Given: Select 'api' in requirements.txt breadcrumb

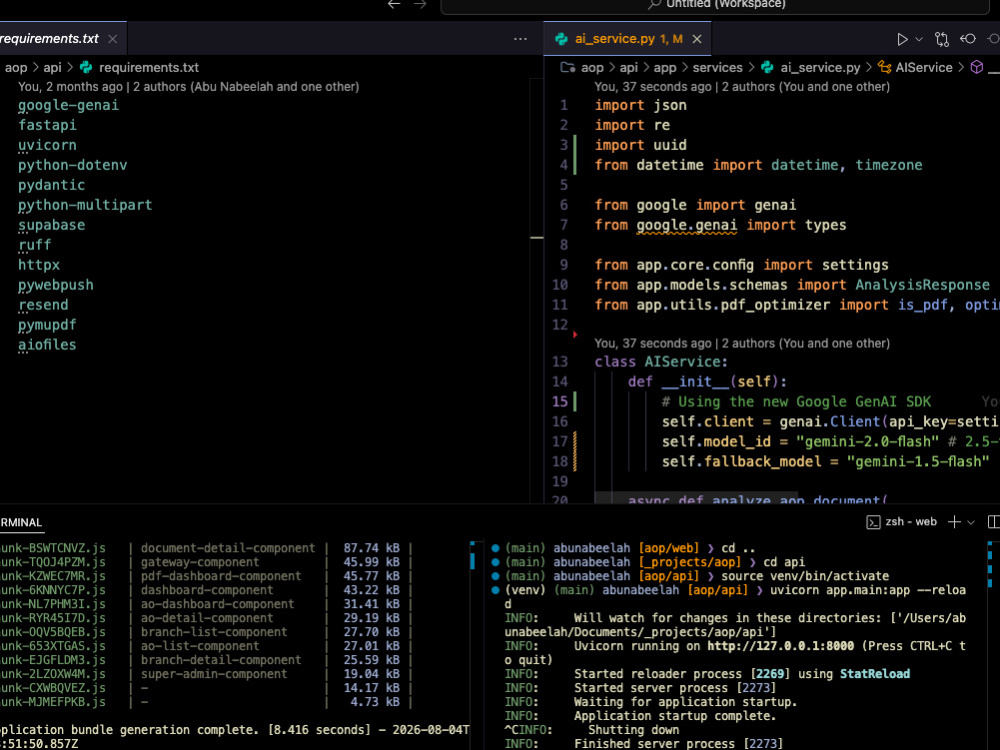Looking at the screenshot, I should [x=52, y=68].
